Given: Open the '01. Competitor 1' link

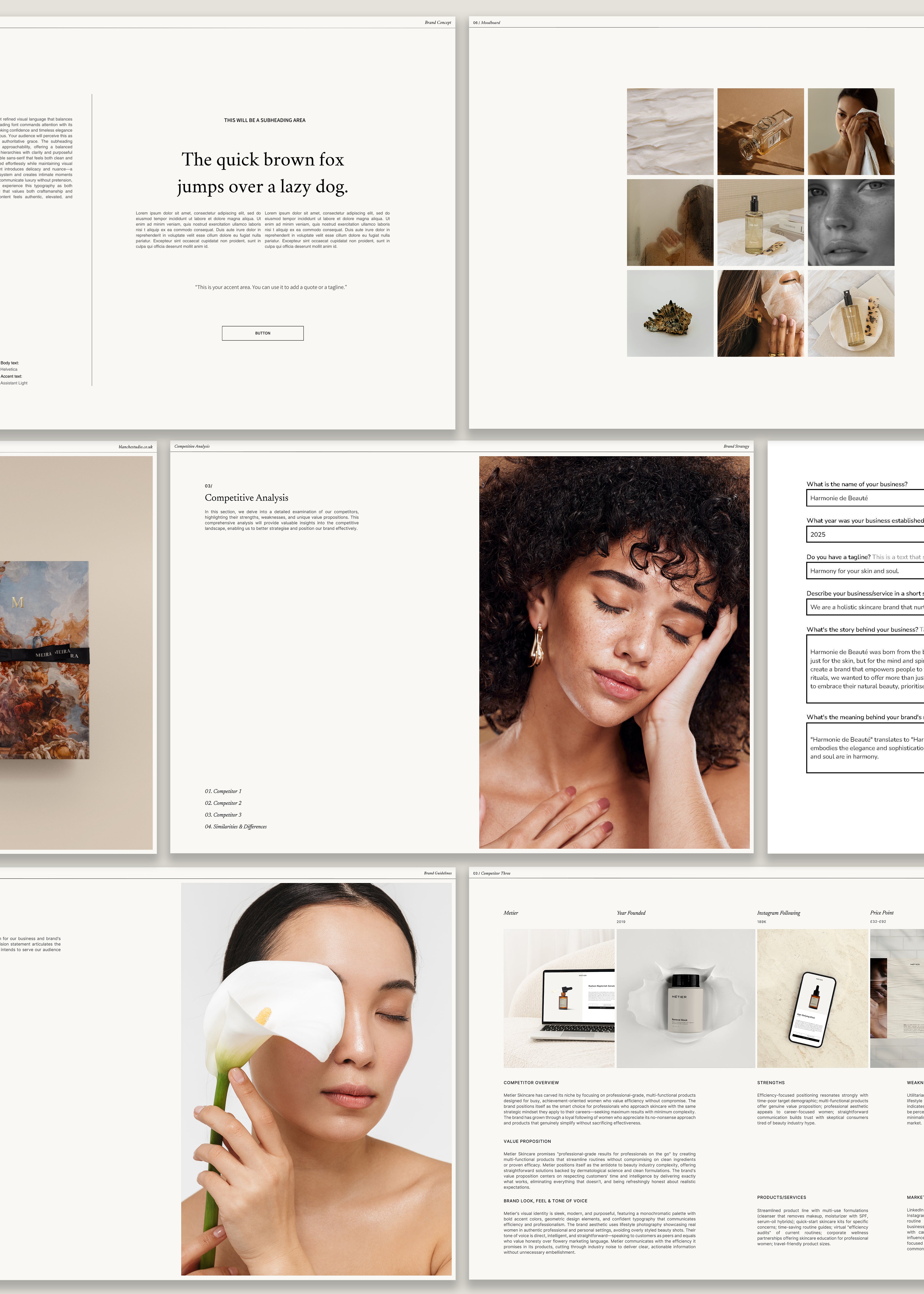Looking at the screenshot, I should 223,791.
